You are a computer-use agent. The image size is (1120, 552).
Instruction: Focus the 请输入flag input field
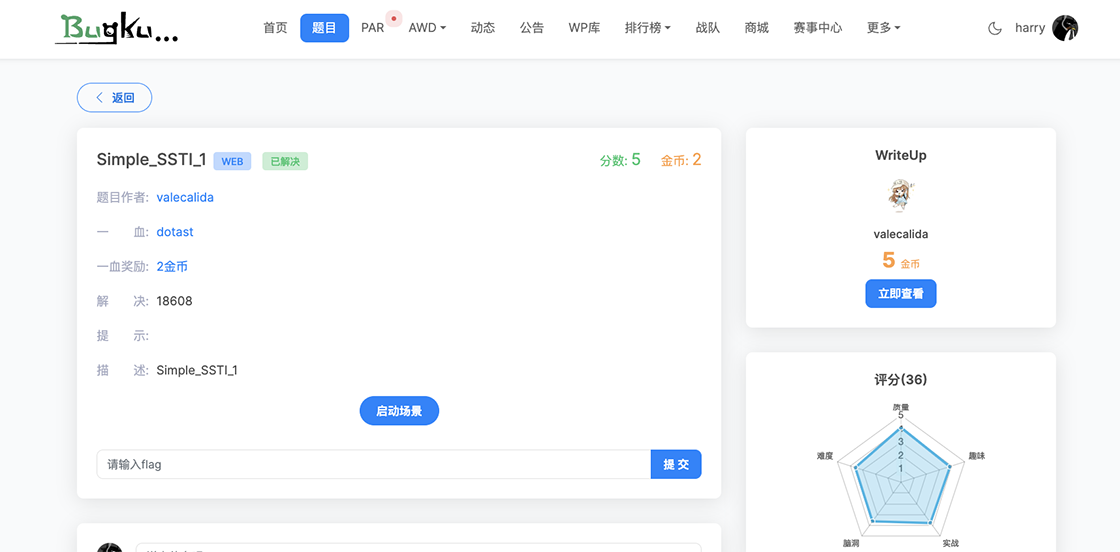coord(374,464)
